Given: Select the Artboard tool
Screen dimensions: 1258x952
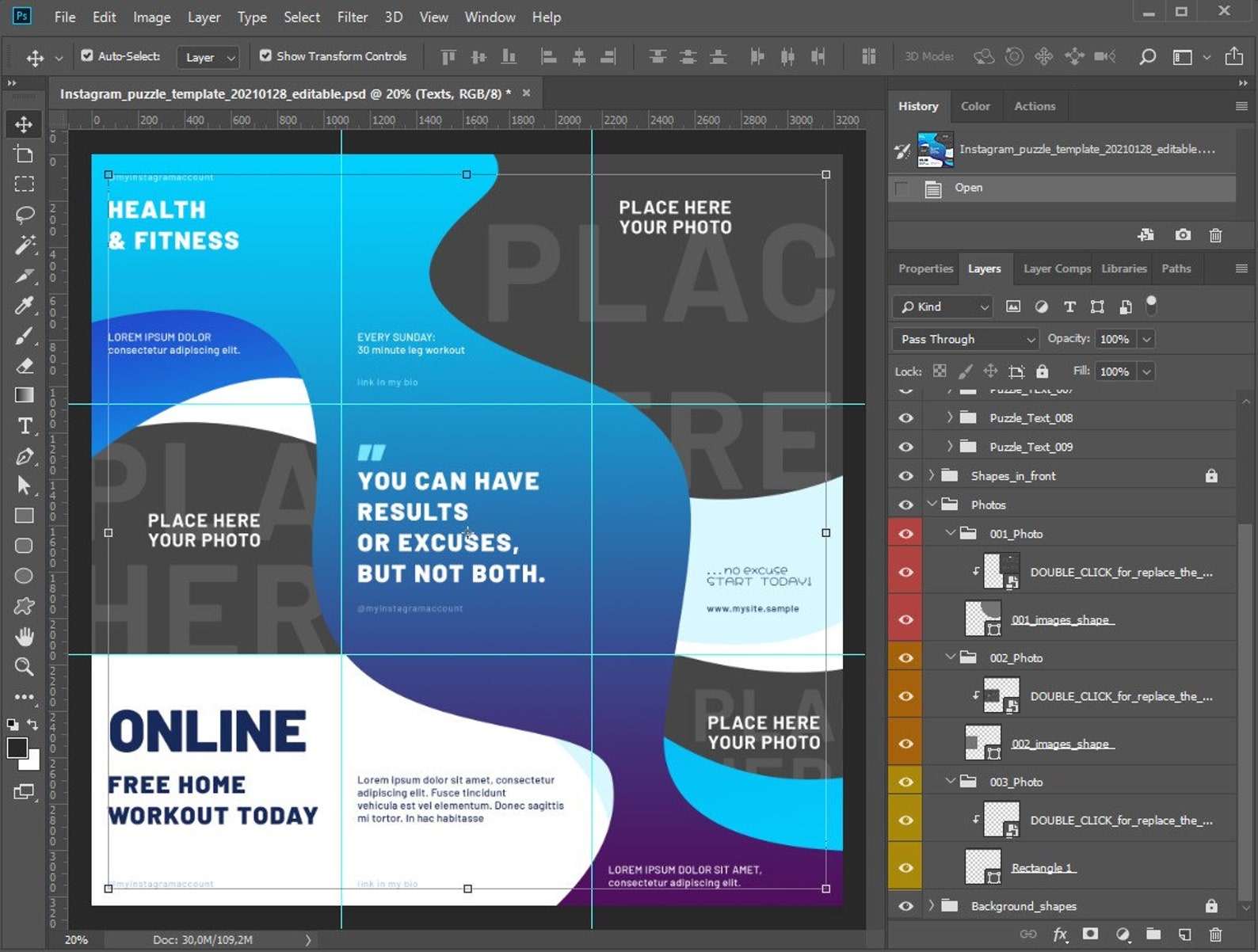Looking at the screenshot, I should 24,154.
